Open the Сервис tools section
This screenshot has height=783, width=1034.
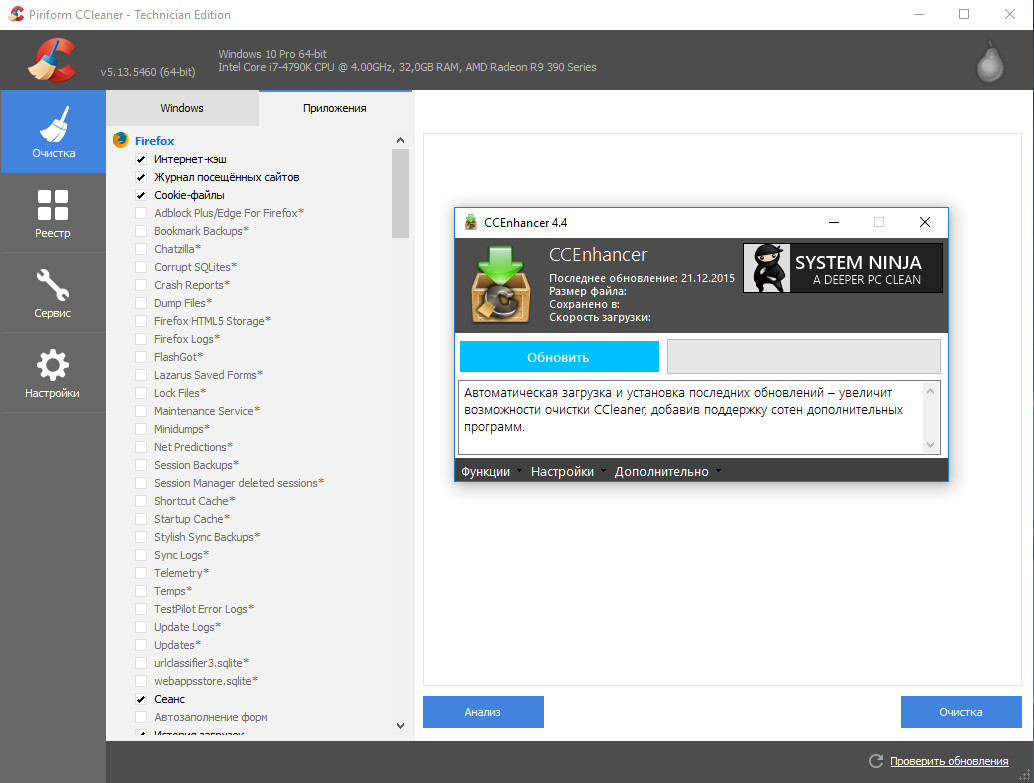pos(53,293)
